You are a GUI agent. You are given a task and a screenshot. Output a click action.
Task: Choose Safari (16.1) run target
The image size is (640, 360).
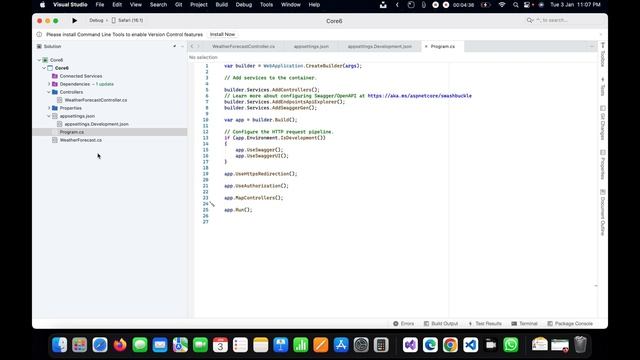tap(127, 20)
